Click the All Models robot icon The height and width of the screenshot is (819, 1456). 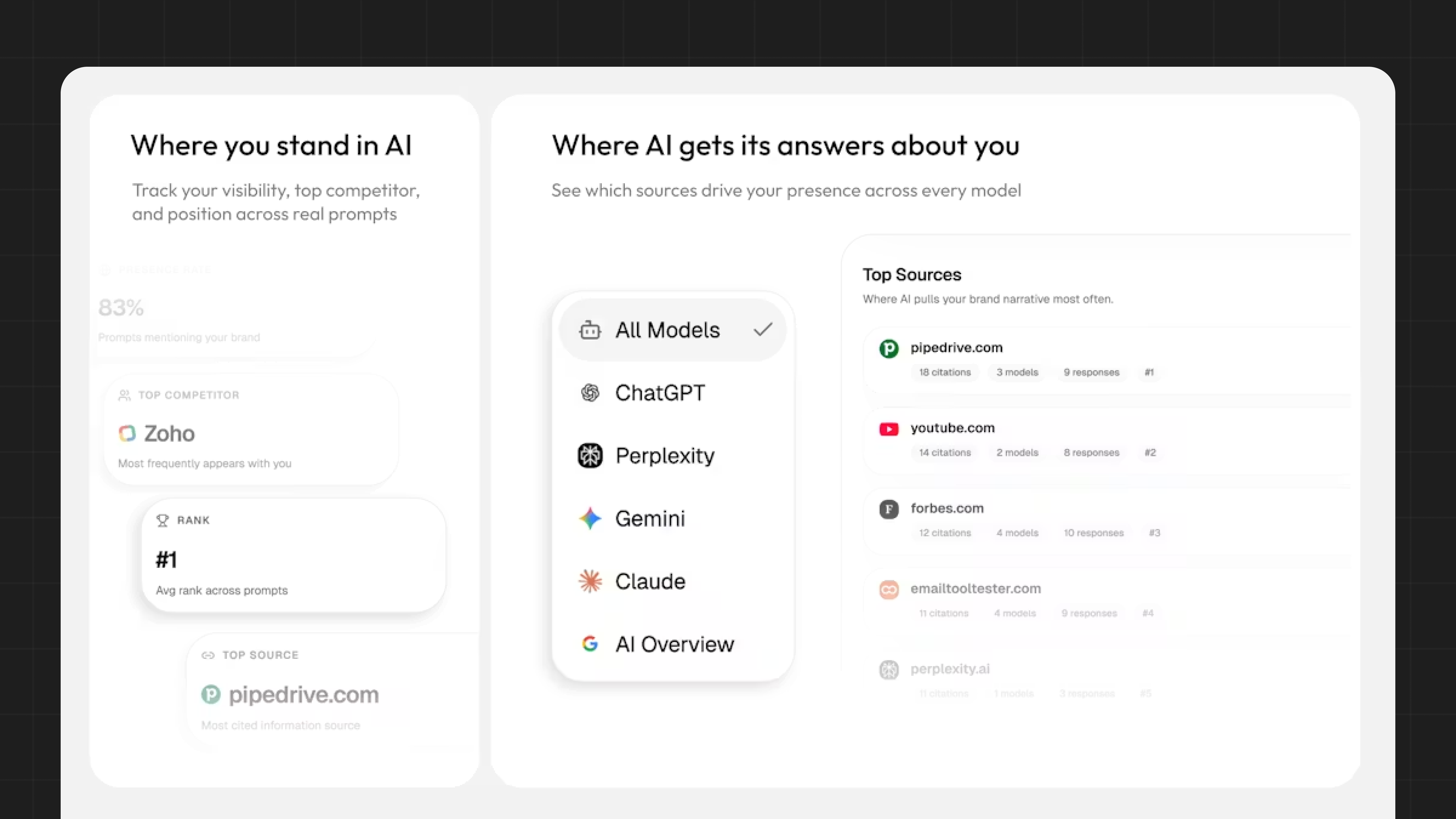(x=589, y=329)
